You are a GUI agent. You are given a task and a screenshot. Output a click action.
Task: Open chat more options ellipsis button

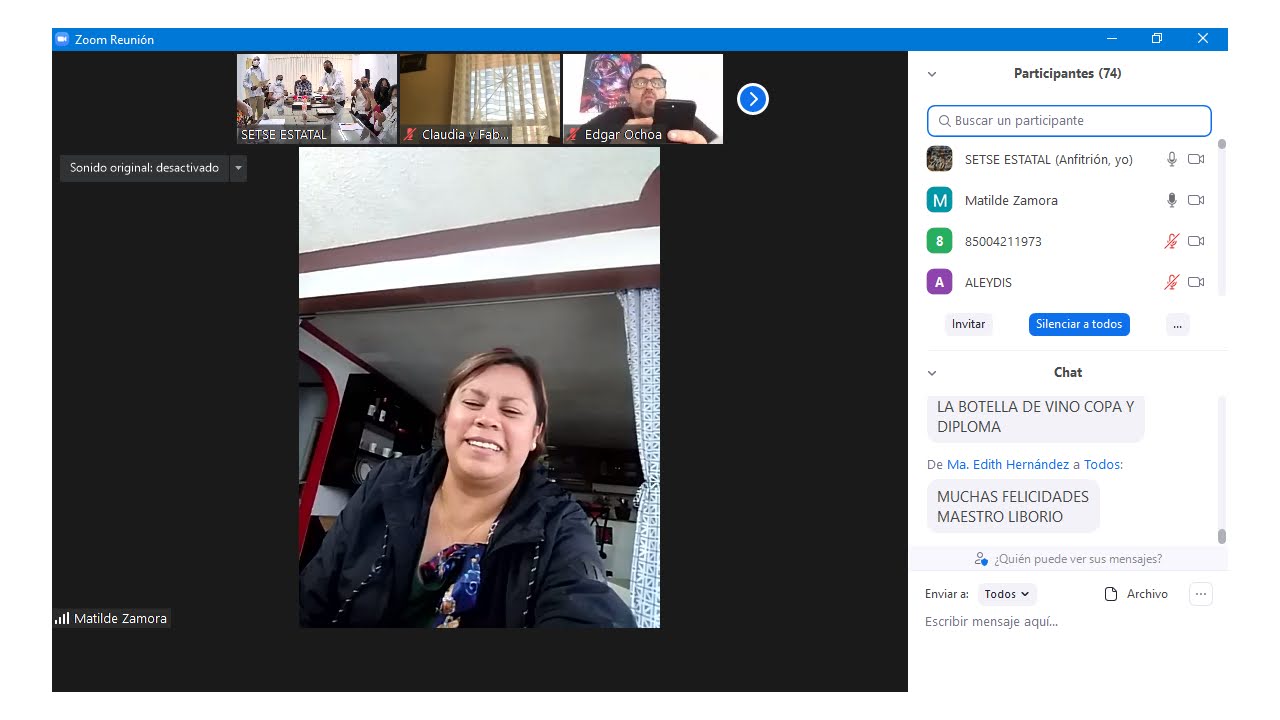tap(1201, 594)
